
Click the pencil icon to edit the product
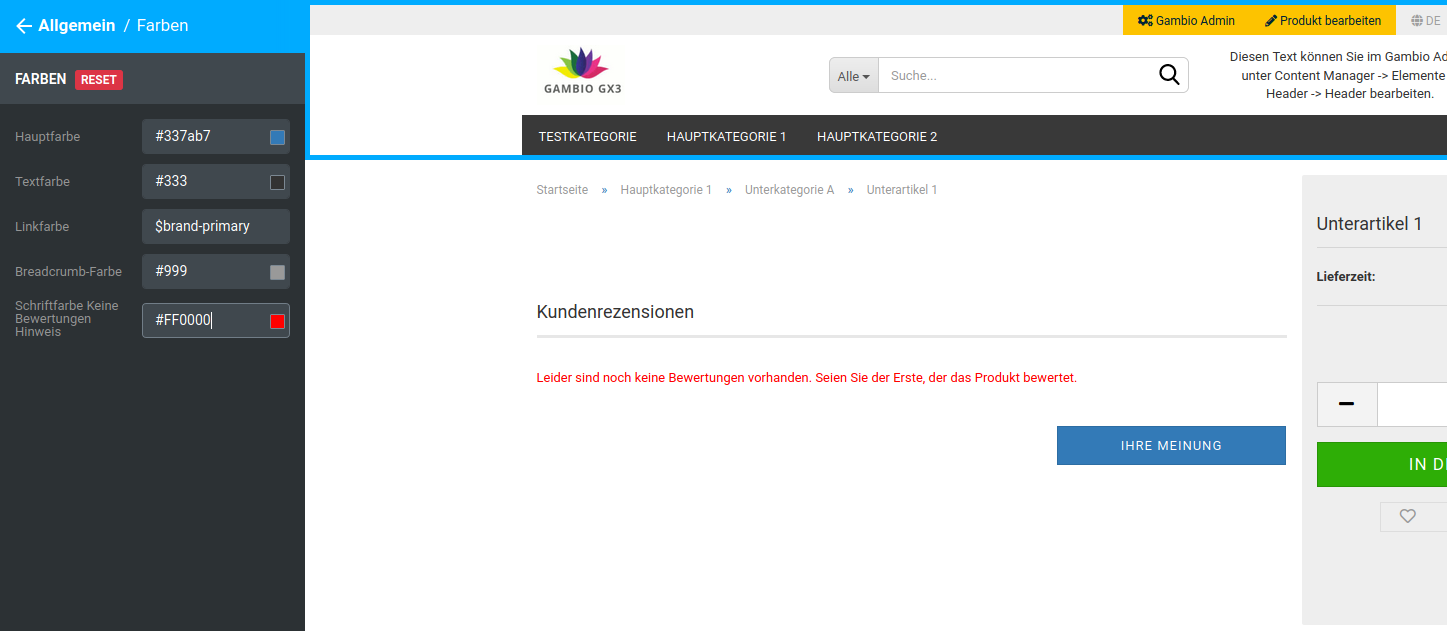click(x=1271, y=20)
